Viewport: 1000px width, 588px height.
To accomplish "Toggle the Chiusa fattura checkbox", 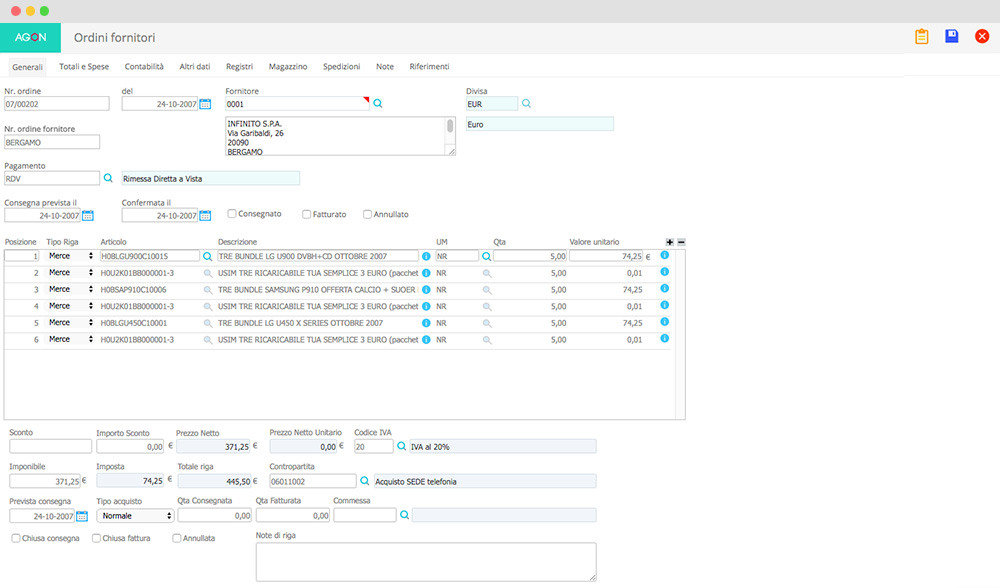I will [x=96, y=538].
